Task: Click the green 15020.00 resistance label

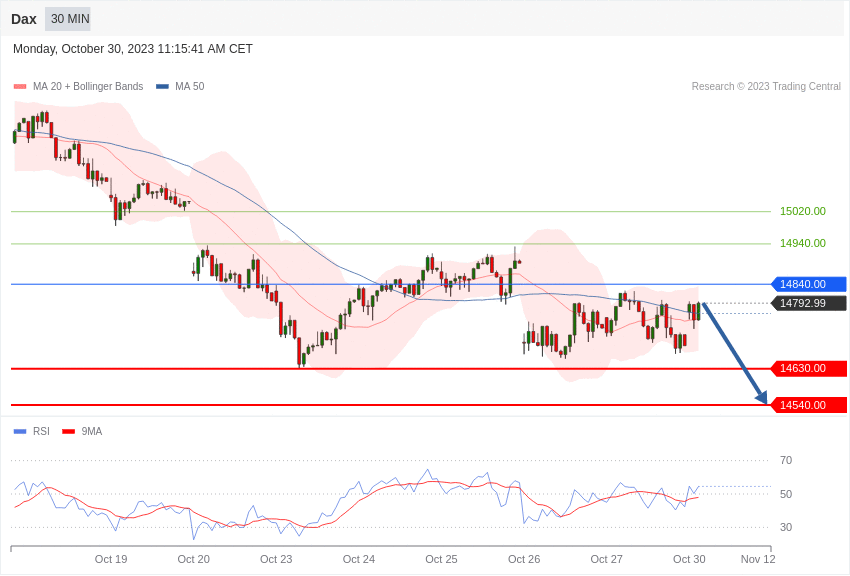Action: tap(802, 211)
